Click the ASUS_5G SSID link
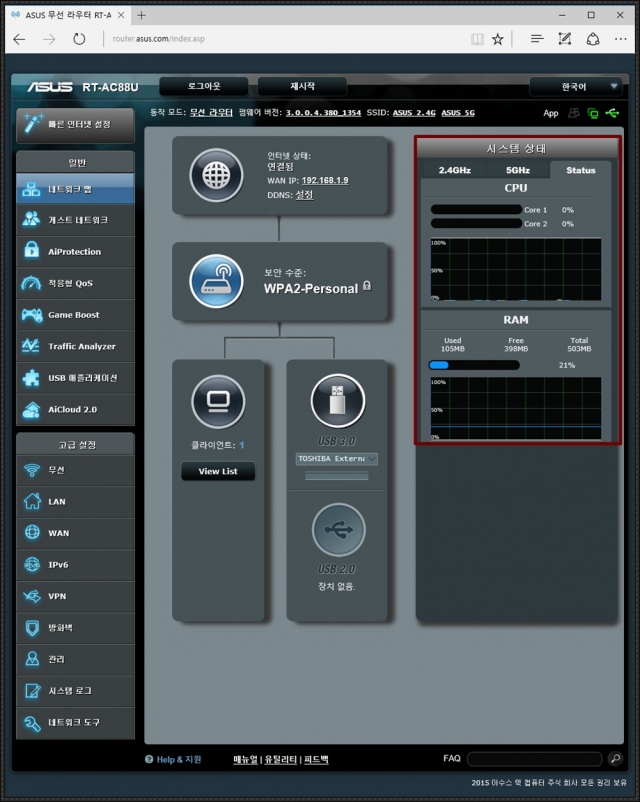This screenshot has width=640, height=802. click(x=458, y=113)
